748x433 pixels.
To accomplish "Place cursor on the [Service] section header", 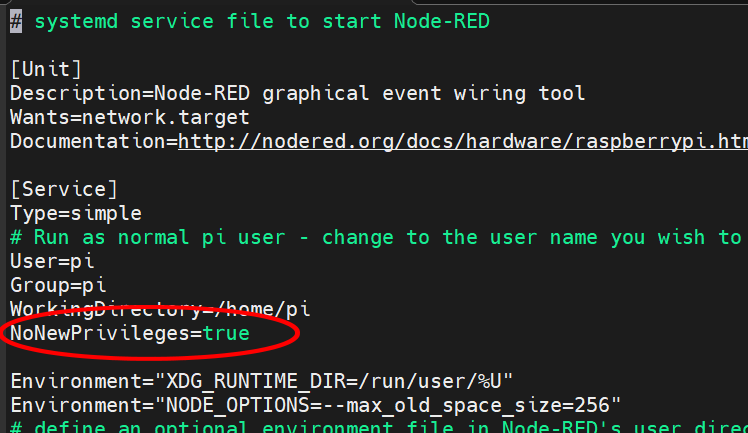I will [x=64, y=190].
